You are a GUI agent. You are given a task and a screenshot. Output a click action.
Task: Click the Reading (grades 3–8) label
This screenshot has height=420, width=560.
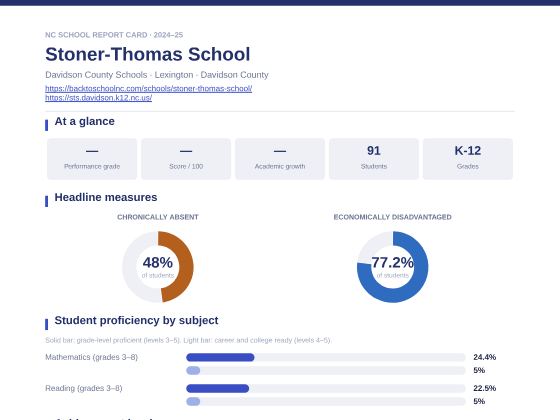[84, 388]
